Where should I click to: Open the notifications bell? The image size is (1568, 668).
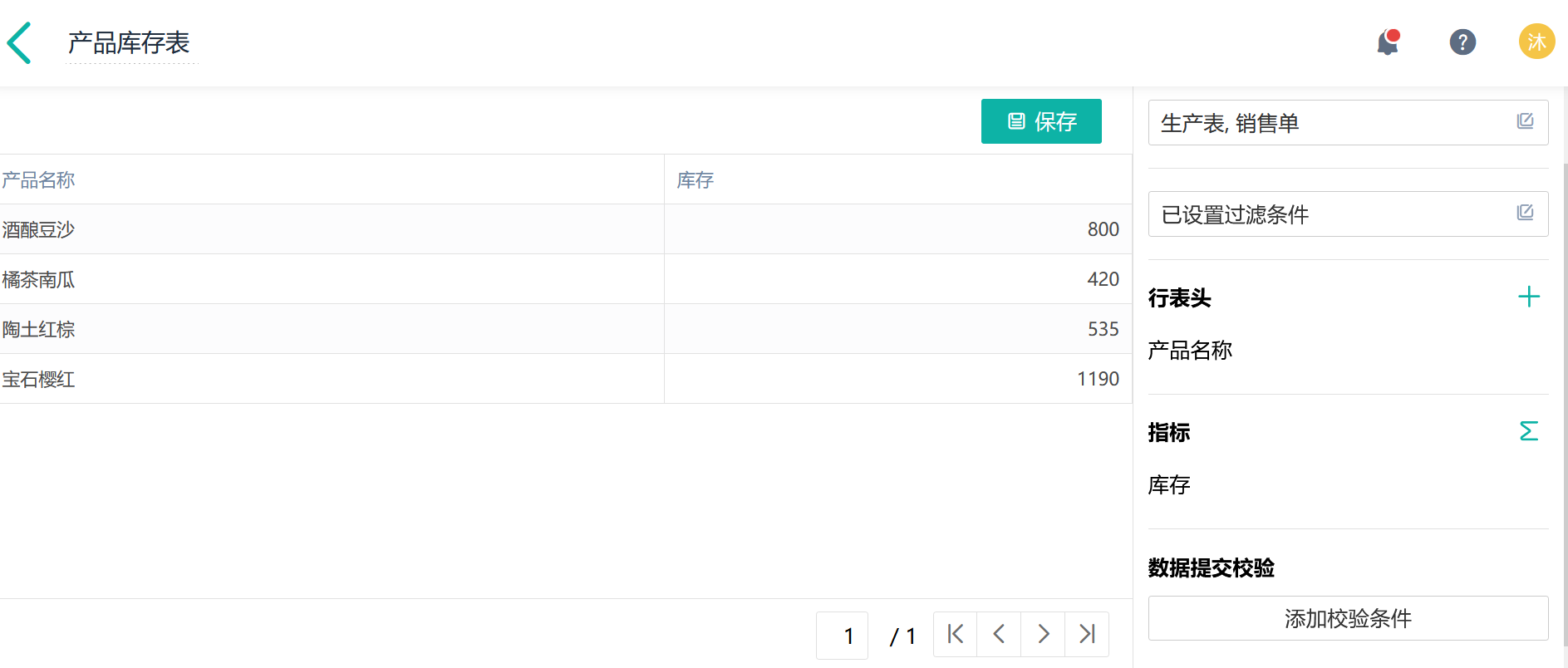1388,42
